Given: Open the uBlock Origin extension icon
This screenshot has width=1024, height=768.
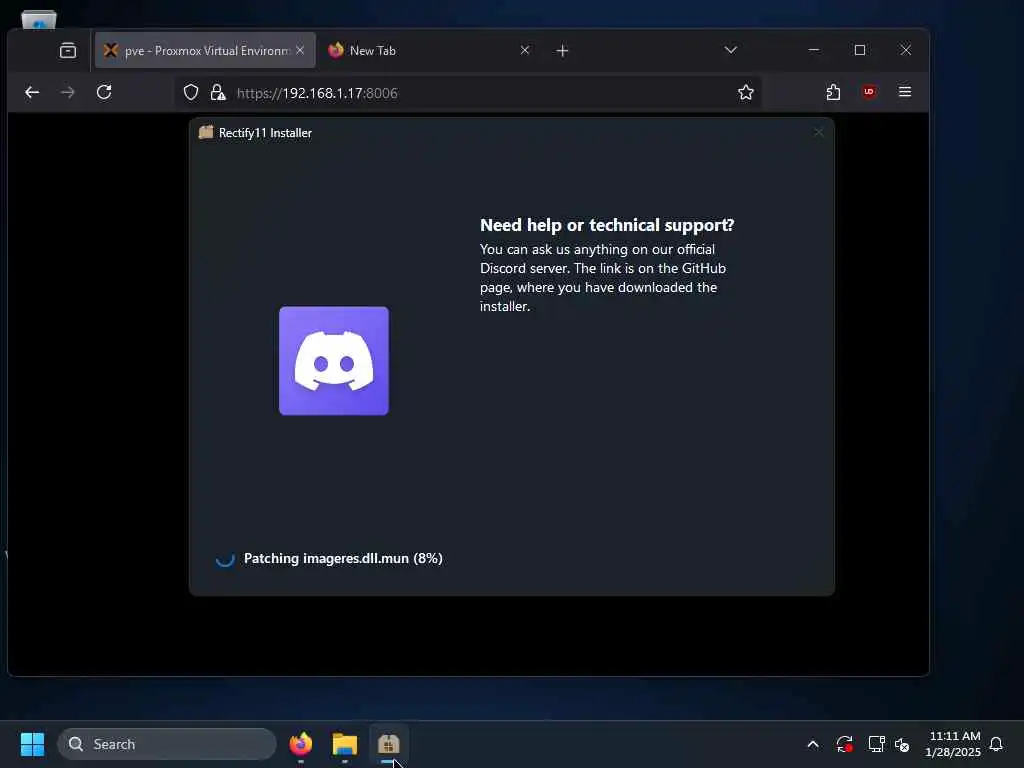Looking at the screenshot, I should point(869,92).
